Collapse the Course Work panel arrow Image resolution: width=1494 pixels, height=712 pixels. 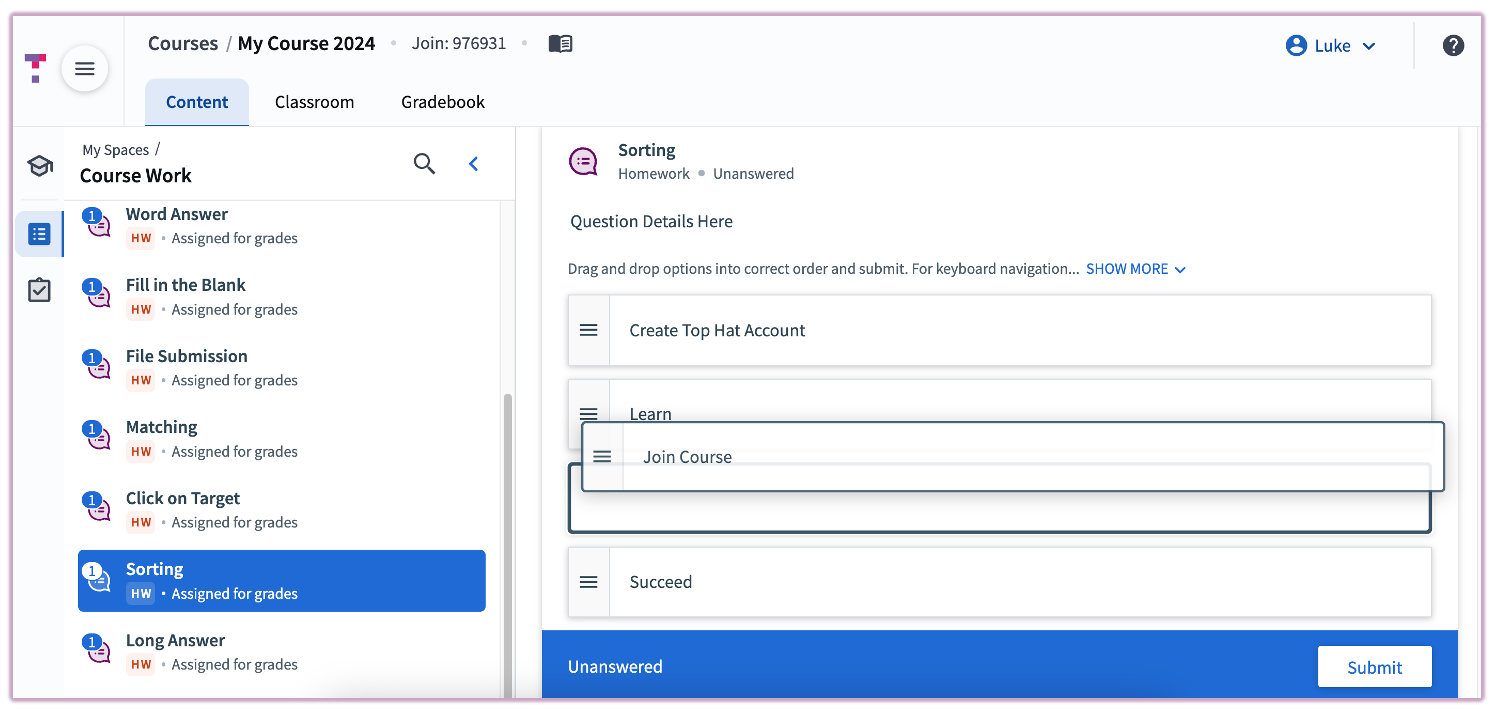pos(474,164)
